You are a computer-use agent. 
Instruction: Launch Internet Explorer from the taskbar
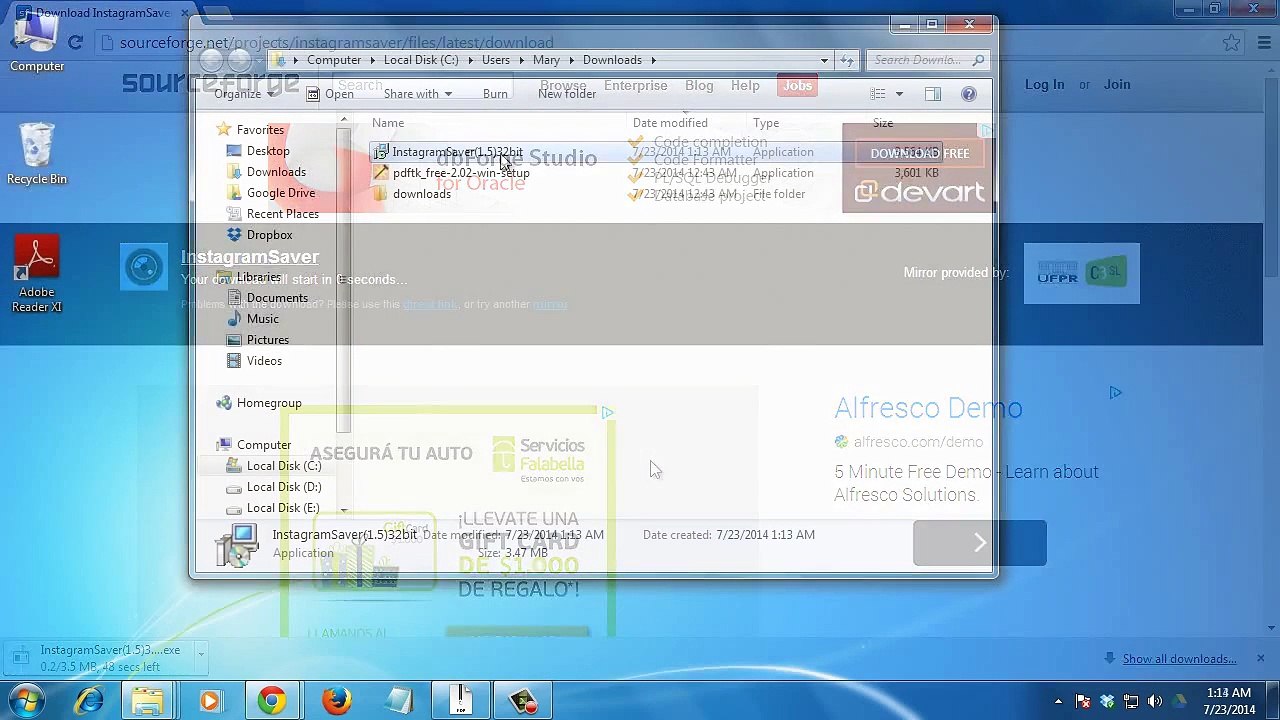(90, 701)
